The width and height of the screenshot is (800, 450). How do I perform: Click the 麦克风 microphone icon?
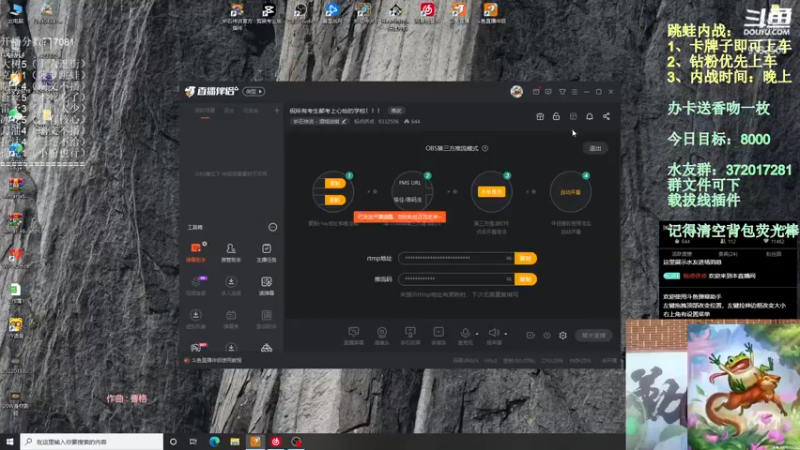465,335
